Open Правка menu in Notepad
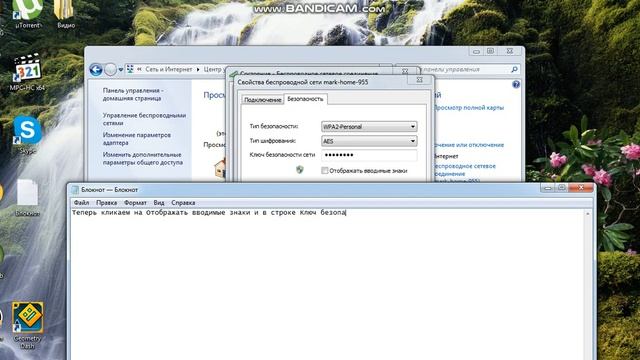 (107, 203)
